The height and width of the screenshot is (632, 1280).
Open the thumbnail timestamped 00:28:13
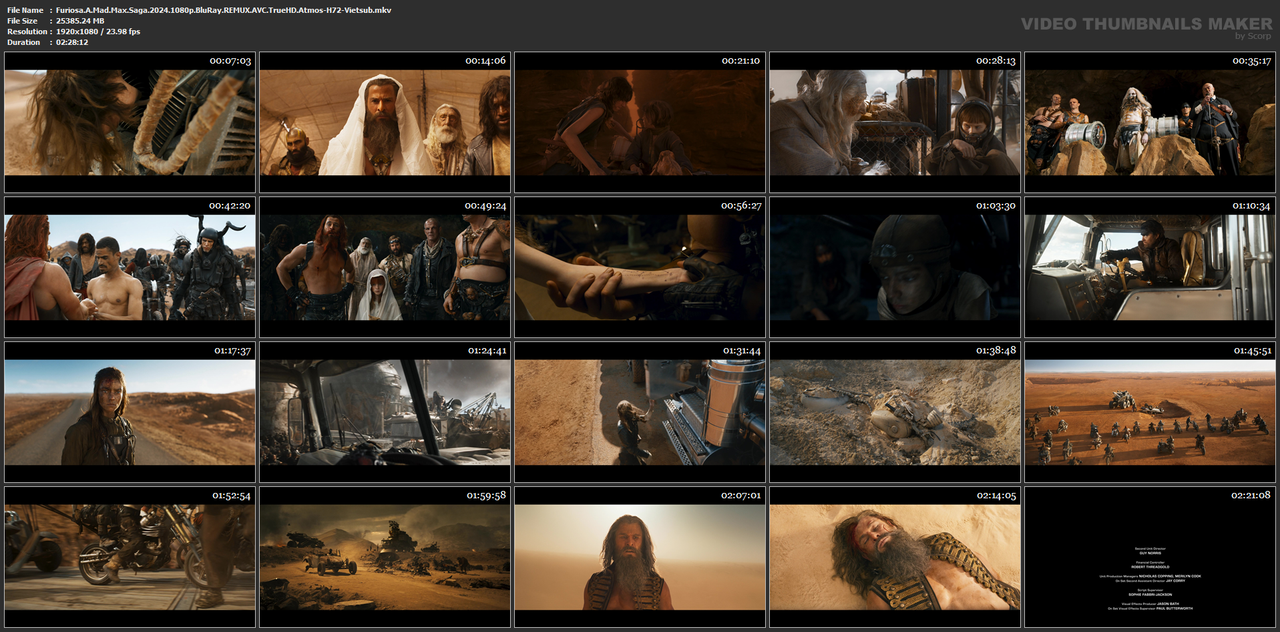(895, 122)
